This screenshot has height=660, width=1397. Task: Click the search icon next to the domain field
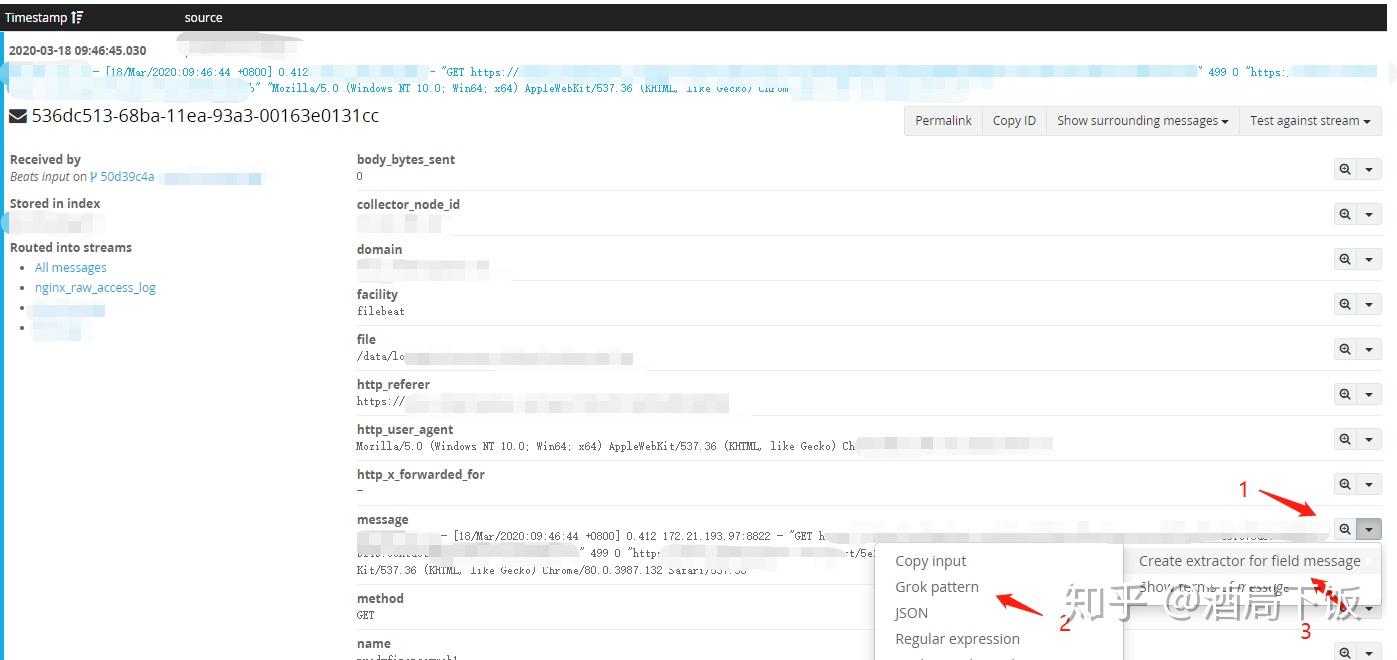tap(1346, 258)
